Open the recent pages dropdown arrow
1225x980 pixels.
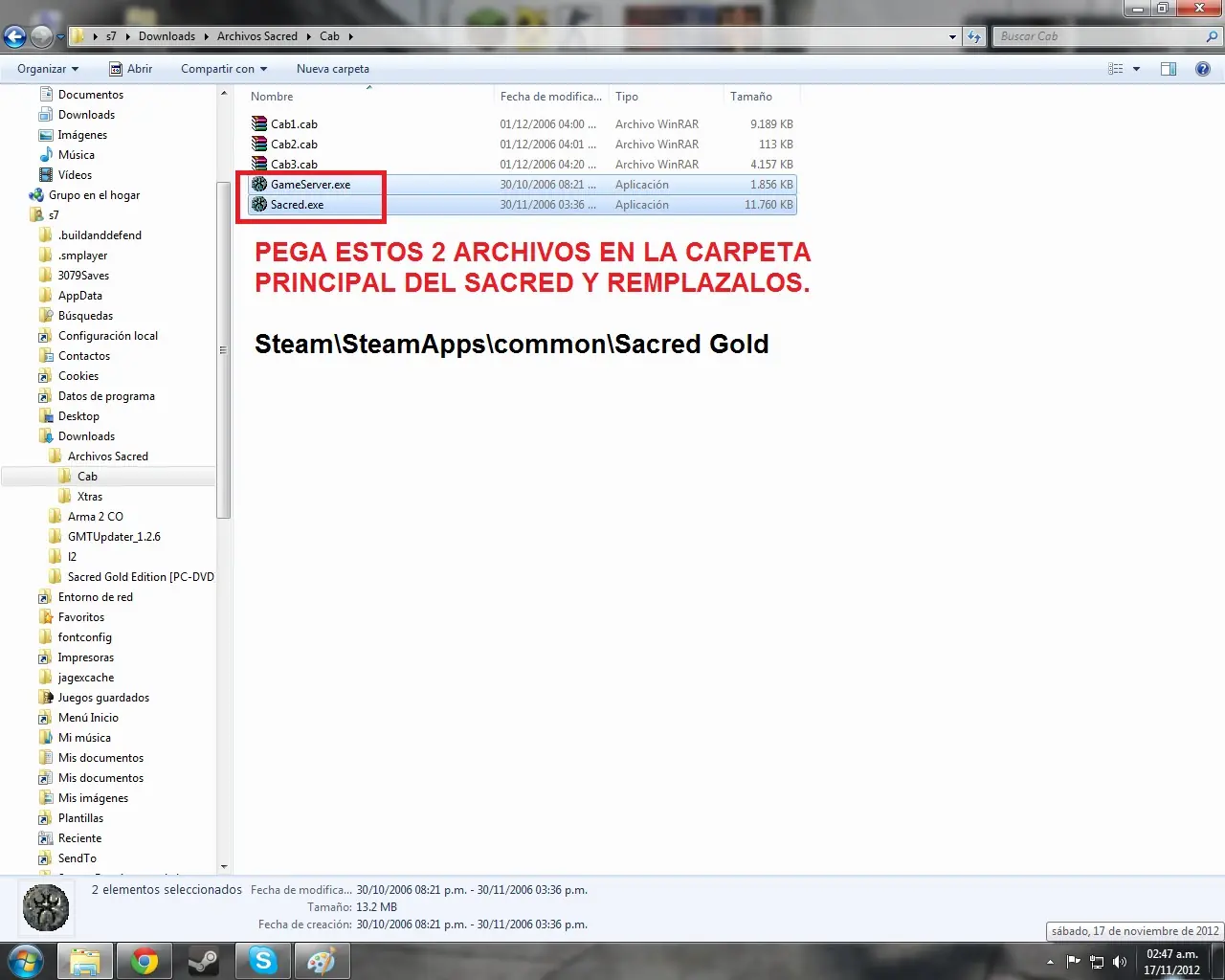pos(60,36)
